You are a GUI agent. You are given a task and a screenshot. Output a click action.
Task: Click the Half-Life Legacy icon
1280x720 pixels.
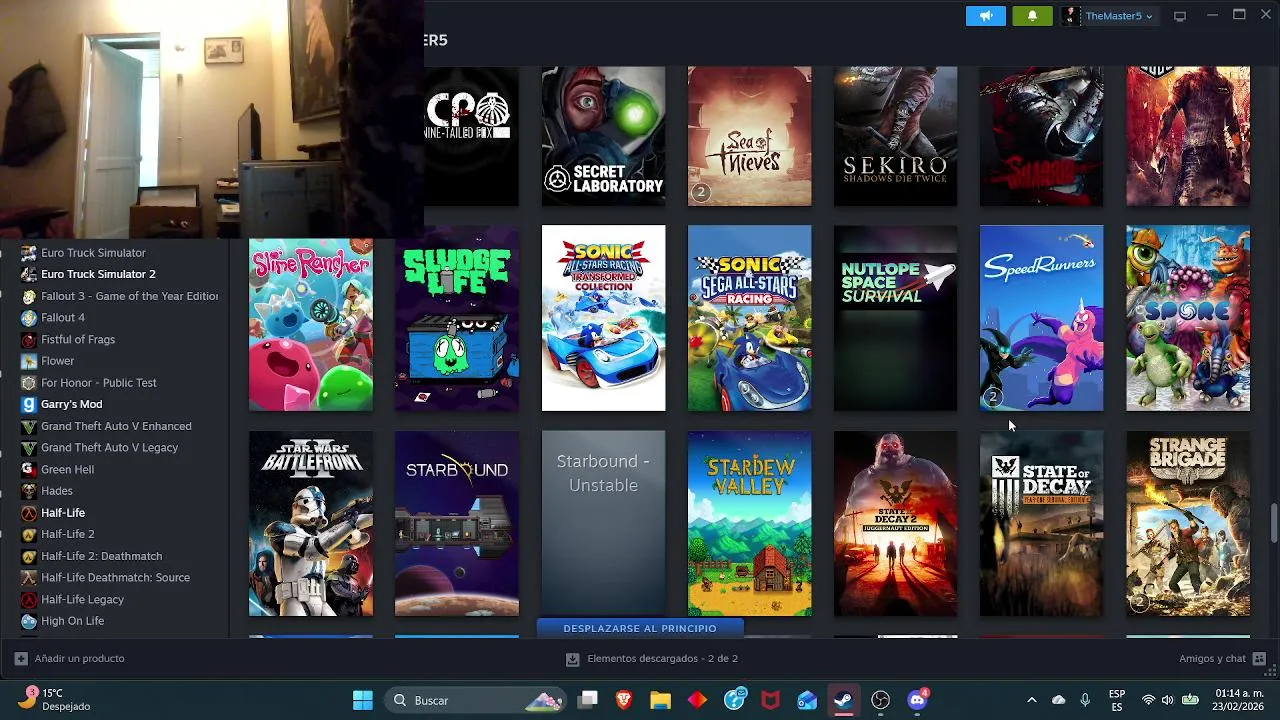29,599
